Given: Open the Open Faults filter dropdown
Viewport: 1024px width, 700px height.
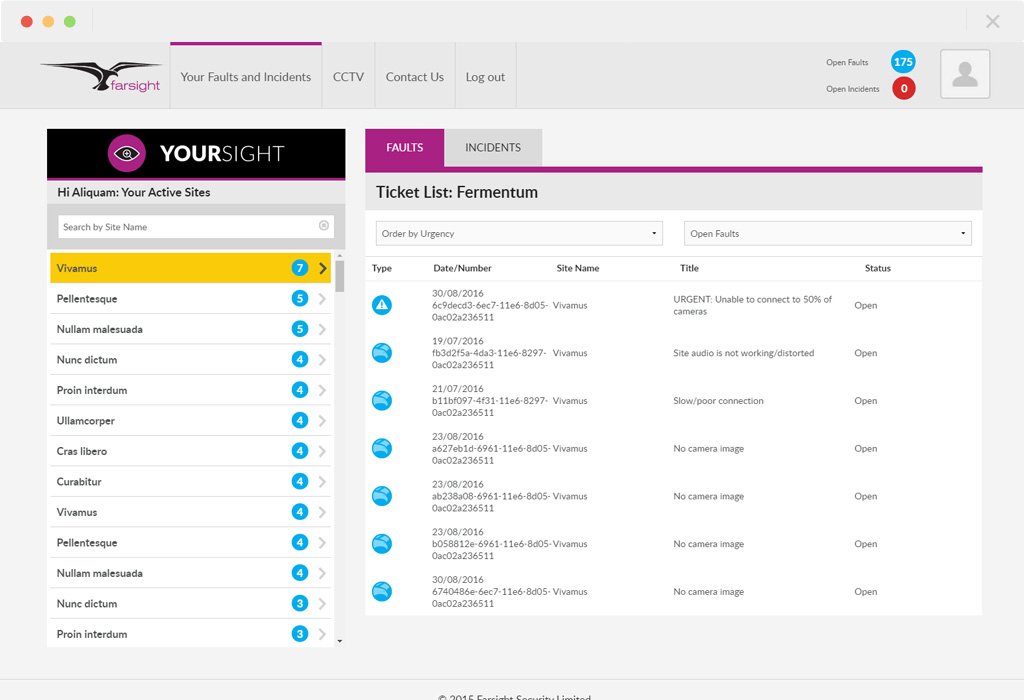Looking at the screenshot, I should pos(827,232).
